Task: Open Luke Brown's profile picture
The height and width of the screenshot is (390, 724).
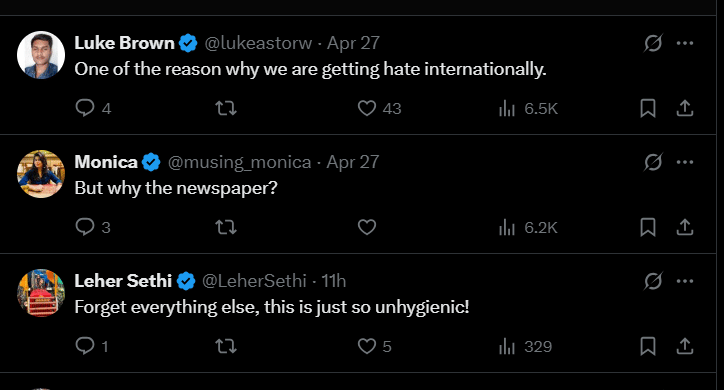Action: pyautogui.click(x=41, y=55)
